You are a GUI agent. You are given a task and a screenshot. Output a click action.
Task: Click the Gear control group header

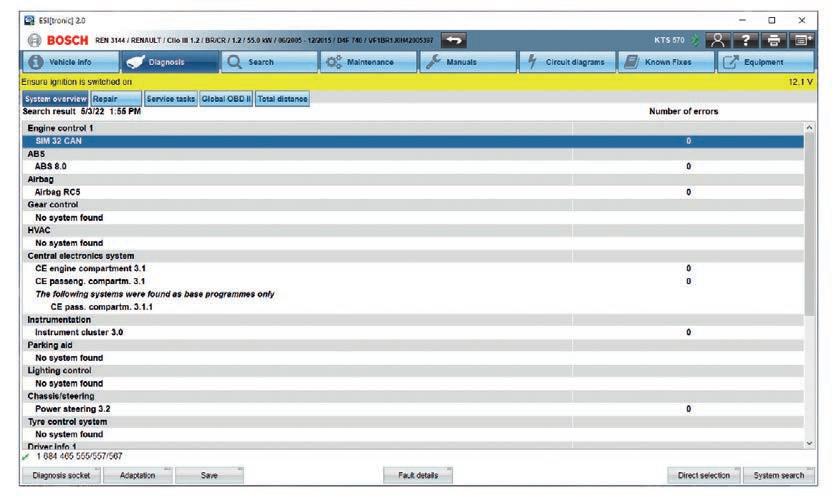(413, 205)
